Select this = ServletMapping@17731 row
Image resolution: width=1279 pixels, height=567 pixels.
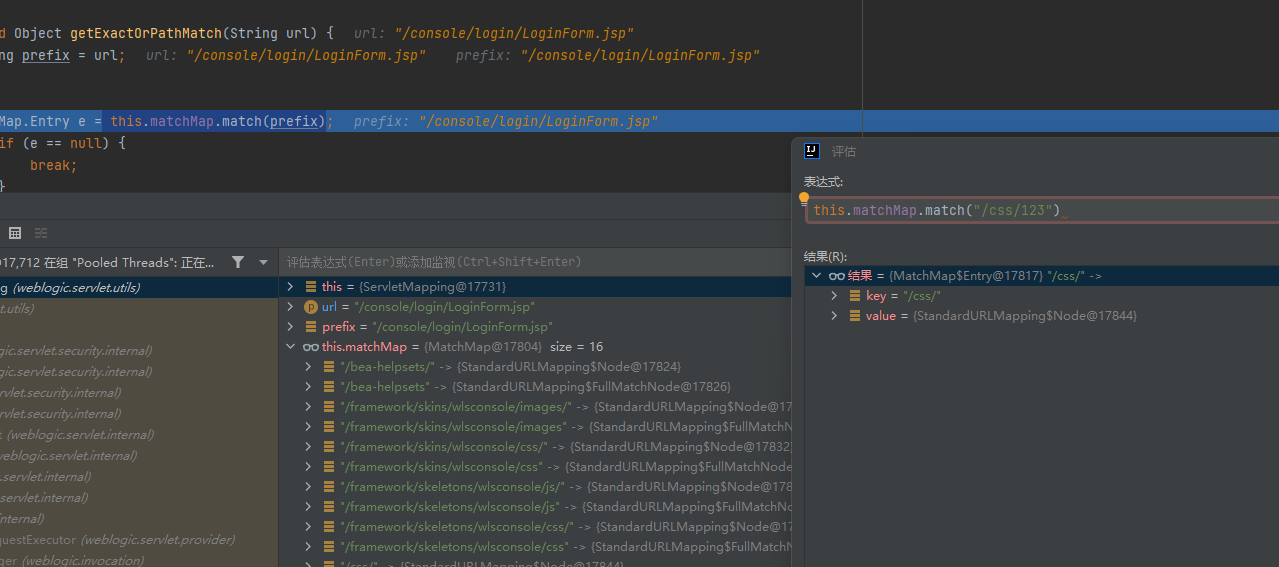(x=535, y=287)
